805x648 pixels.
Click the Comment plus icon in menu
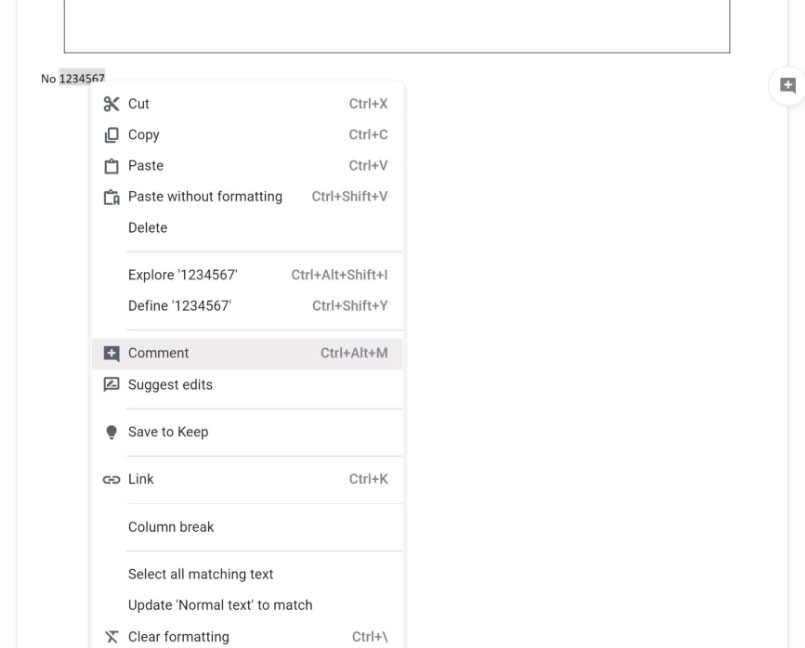coord(111,353)
